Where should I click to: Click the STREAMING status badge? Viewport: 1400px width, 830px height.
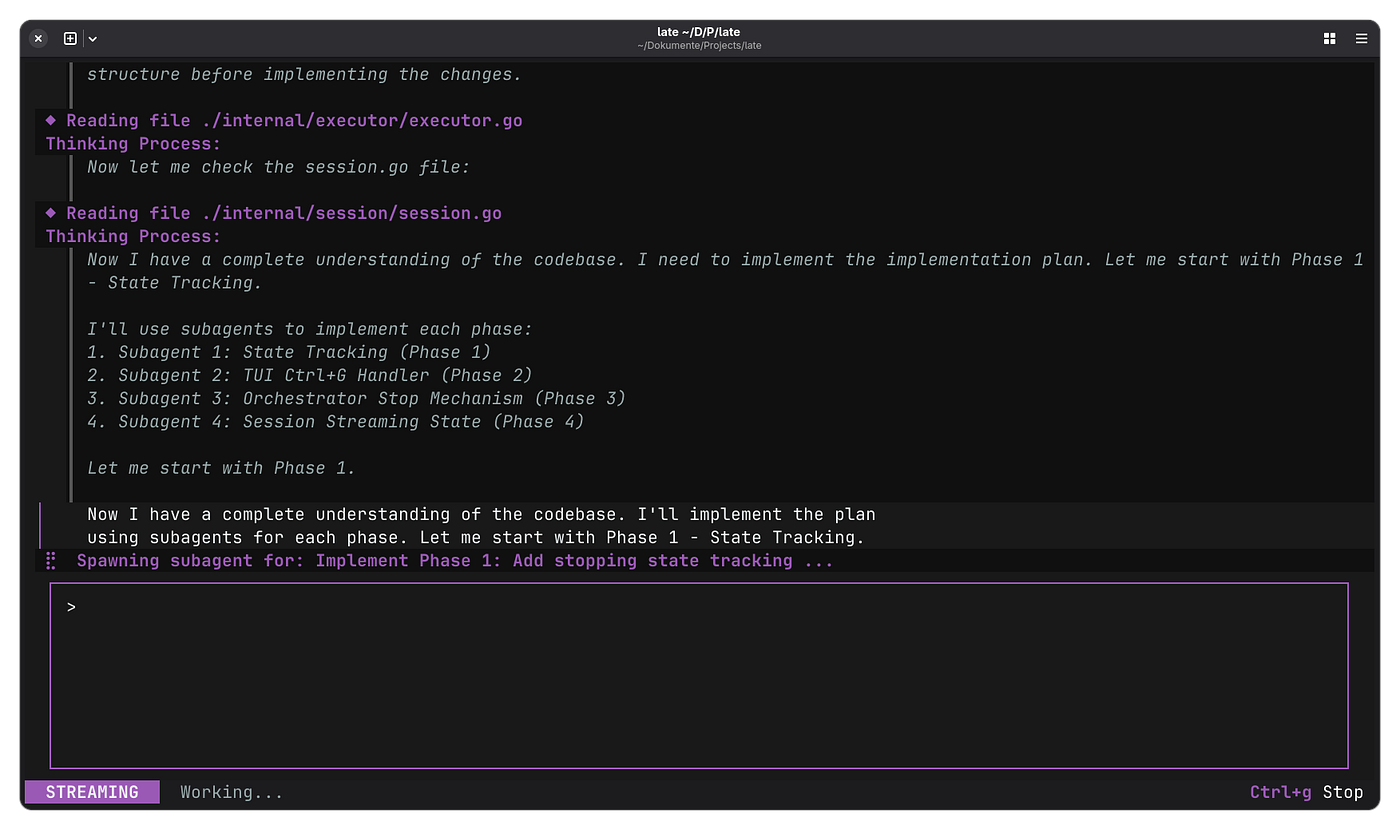[92, 792]
